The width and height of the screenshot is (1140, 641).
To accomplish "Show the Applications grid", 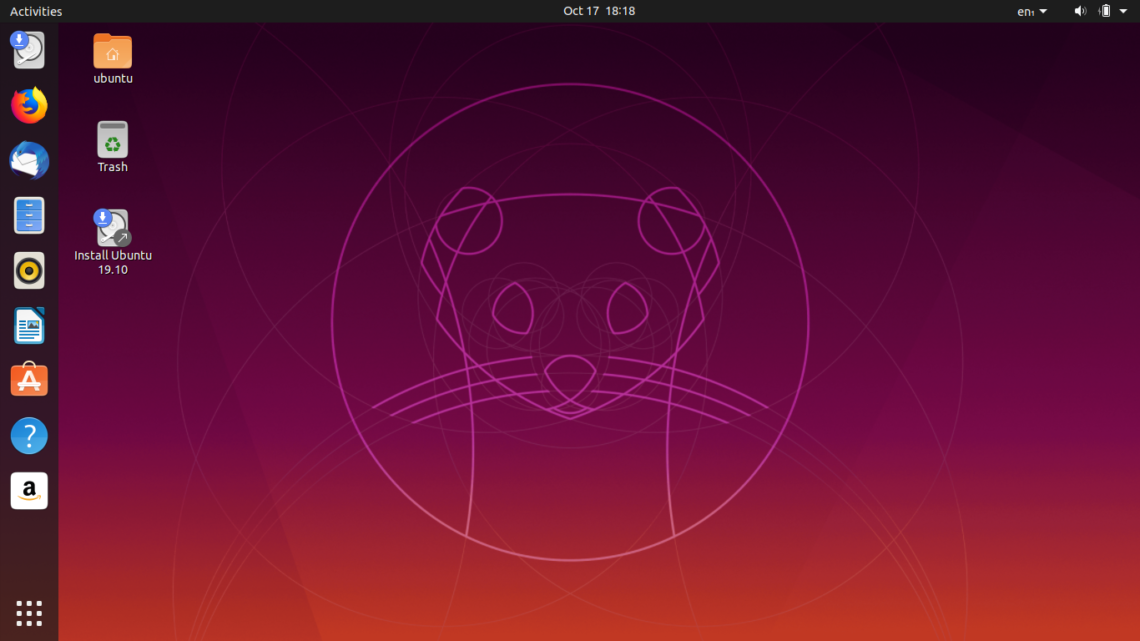I will (29, 613).
